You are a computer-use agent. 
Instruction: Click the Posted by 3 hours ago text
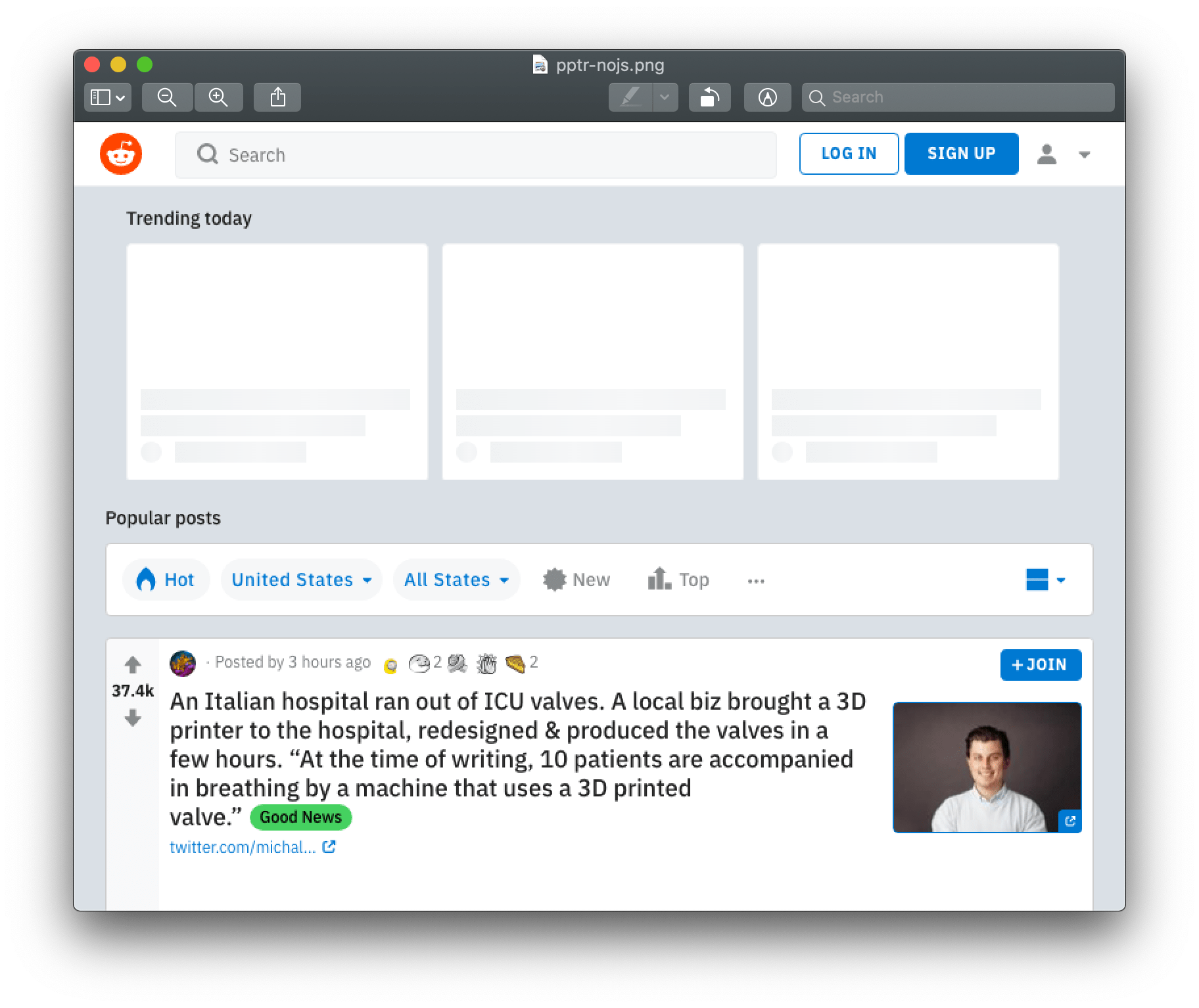pyautogui.click(x=293, y=662)
